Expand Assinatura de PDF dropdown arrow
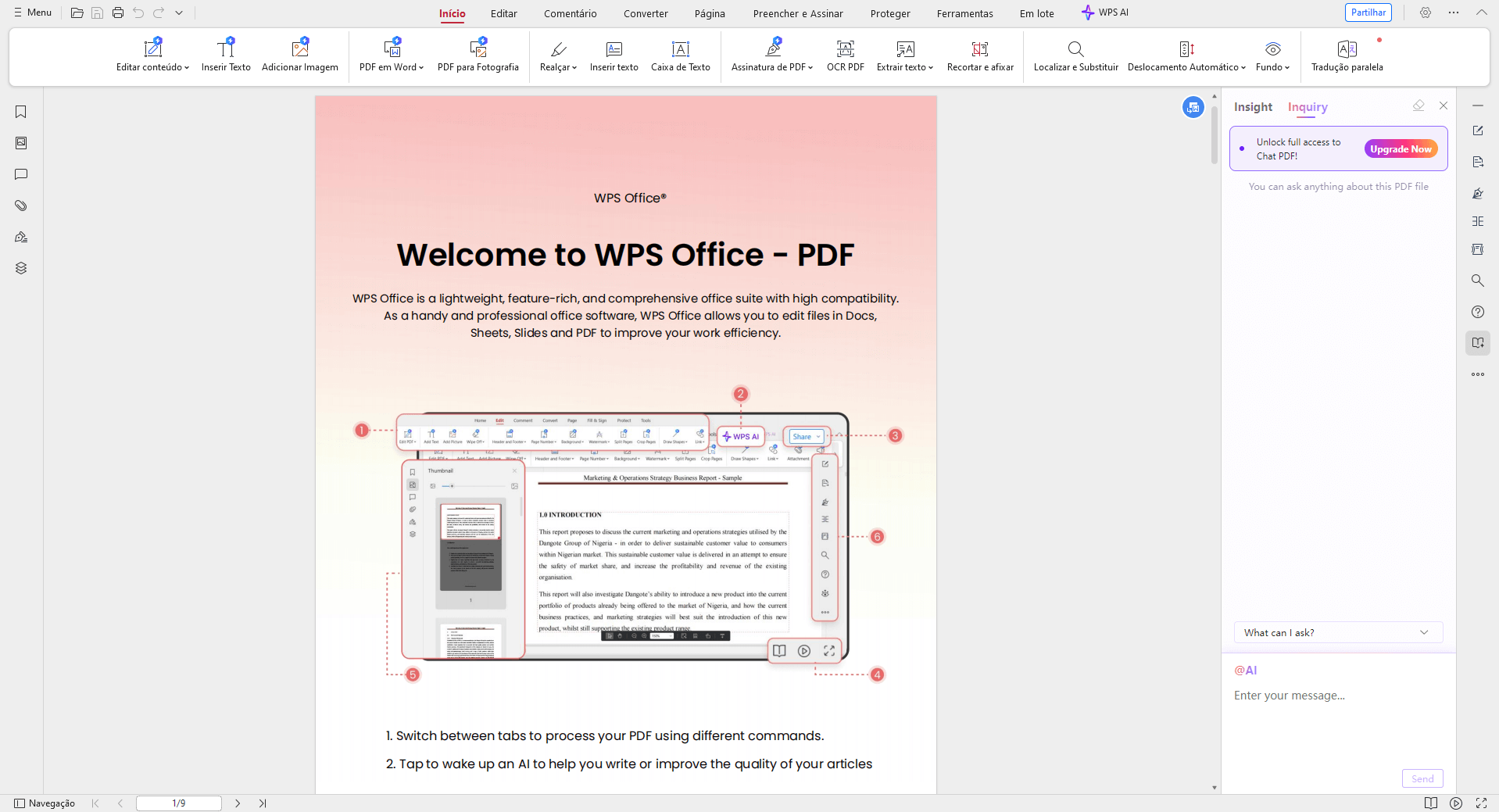The height and width of the screenshot is (812, 1499). (x=810, y=68)
